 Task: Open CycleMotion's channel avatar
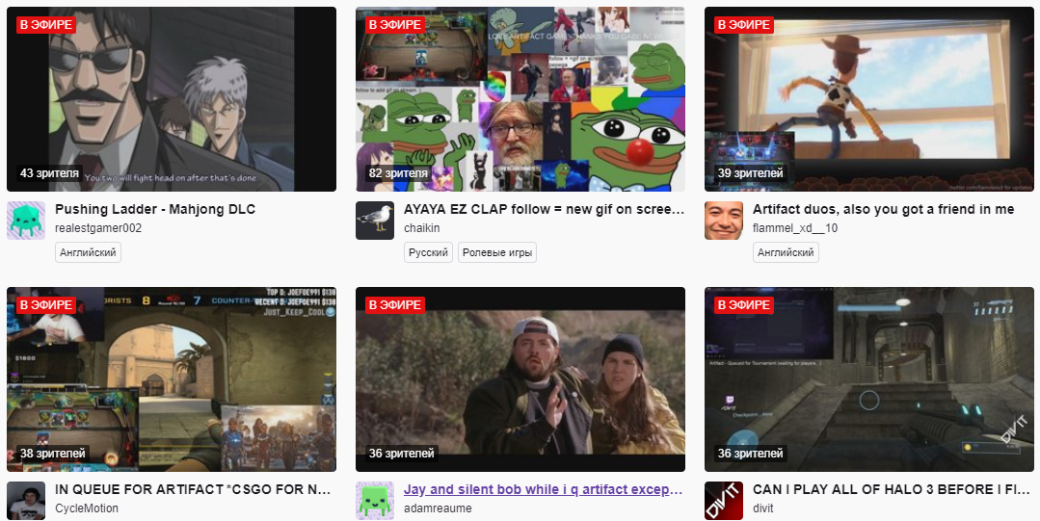(x=26, y=500)
